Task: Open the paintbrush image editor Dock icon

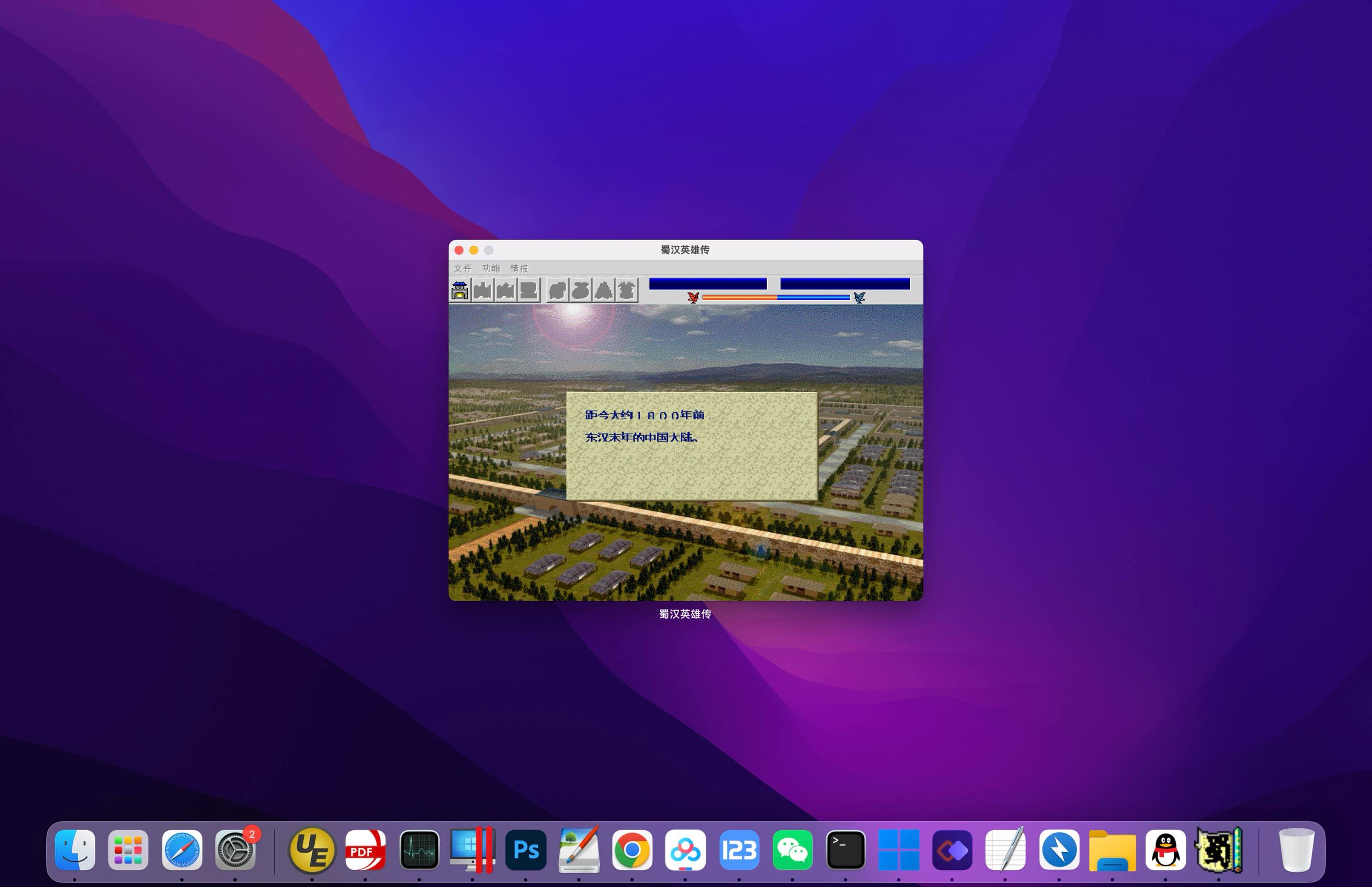Action: [x=579, y=849]
